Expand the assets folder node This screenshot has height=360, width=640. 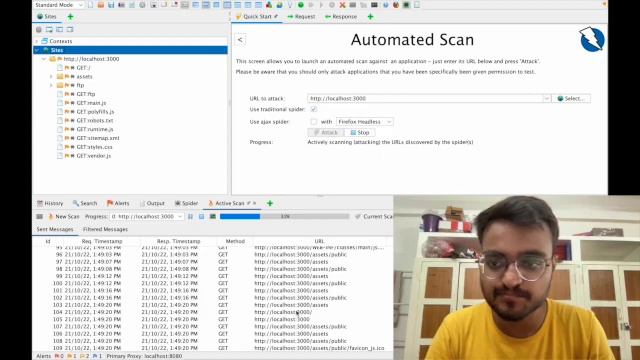point(51,76)
